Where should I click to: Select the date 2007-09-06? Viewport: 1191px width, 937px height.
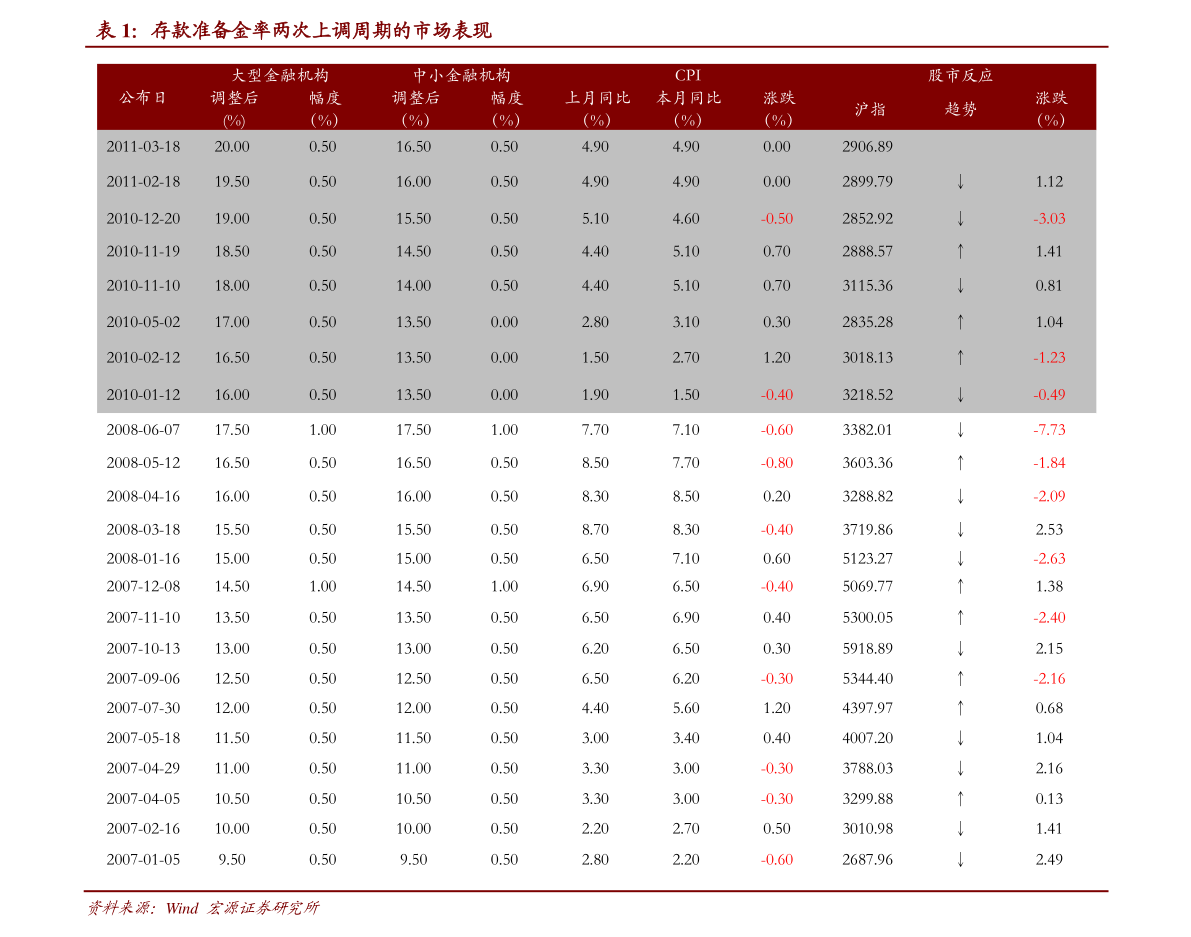pos(144,679)
